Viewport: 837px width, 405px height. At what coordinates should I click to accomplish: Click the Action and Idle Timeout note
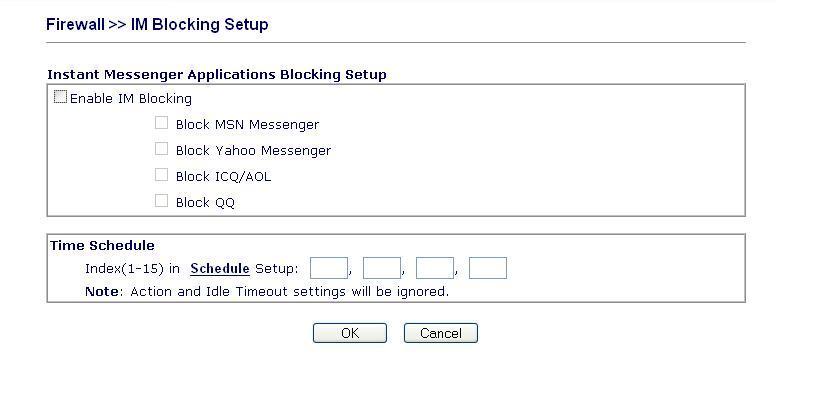[x=267, y=291]
